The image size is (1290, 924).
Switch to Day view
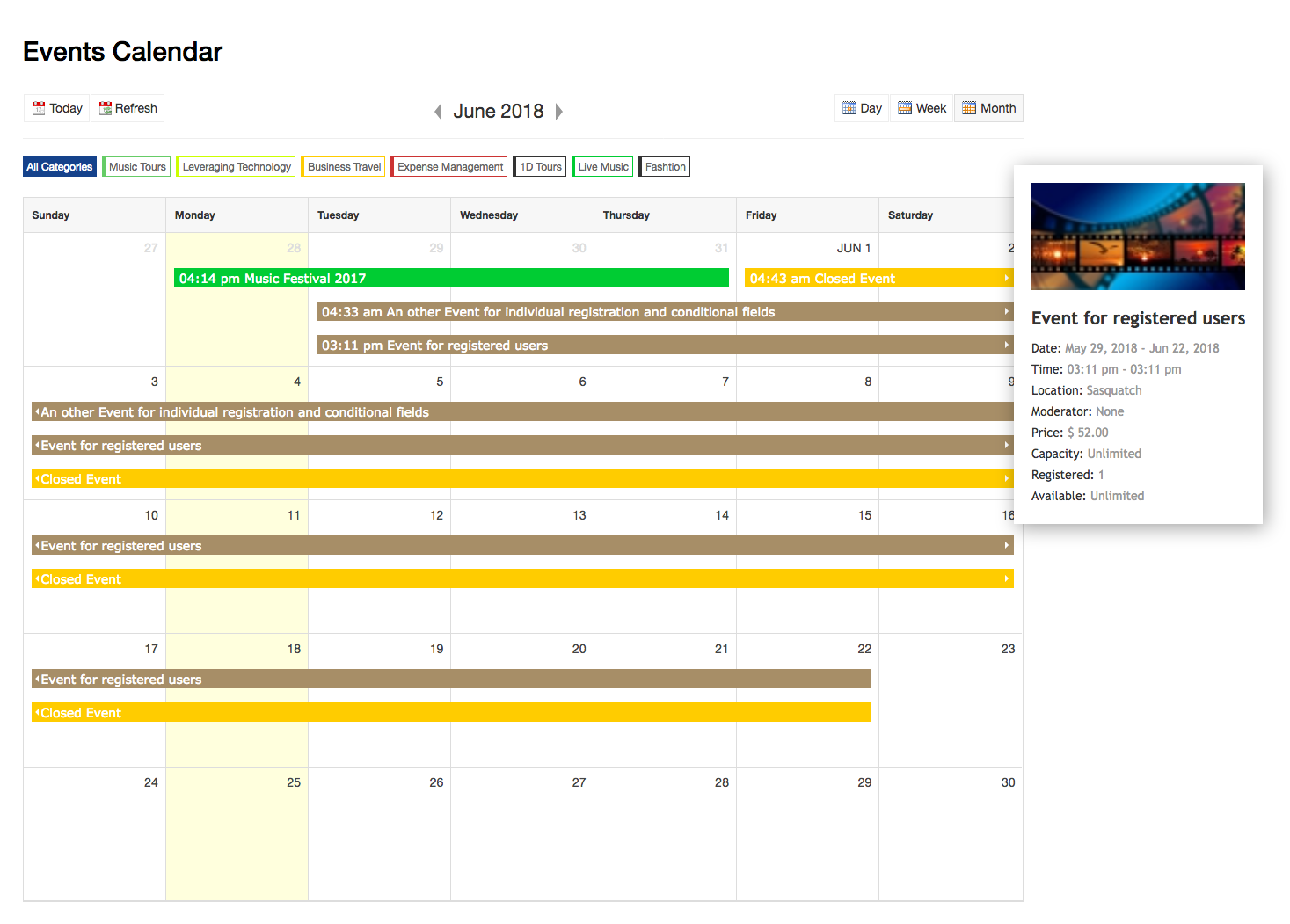pos(862,108)
